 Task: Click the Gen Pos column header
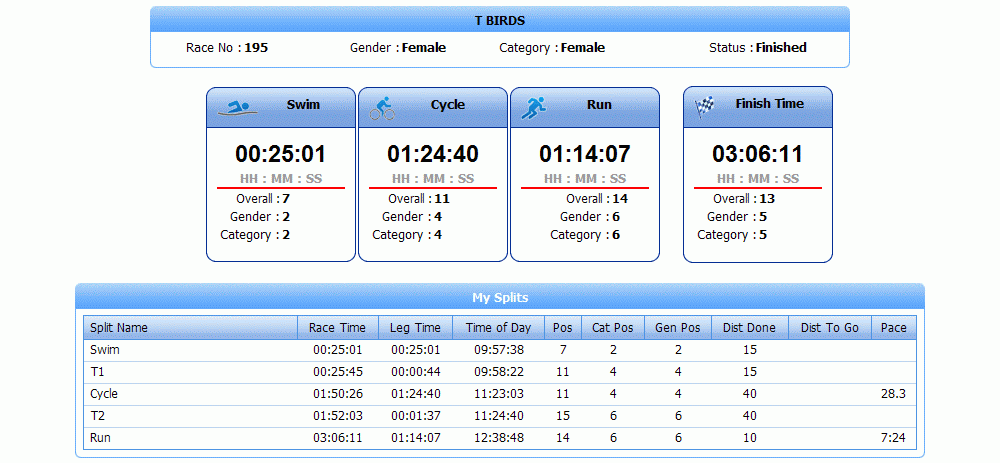[x=677, y=328]
